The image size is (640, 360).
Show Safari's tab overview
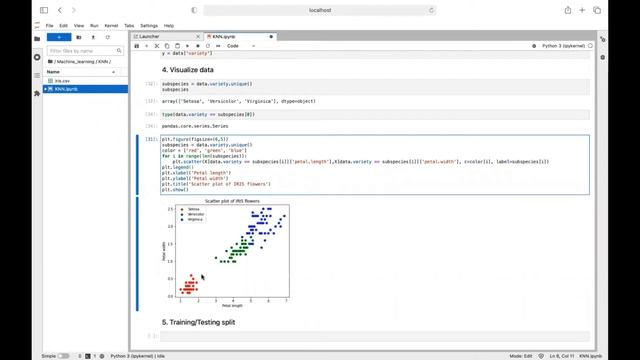597,10
